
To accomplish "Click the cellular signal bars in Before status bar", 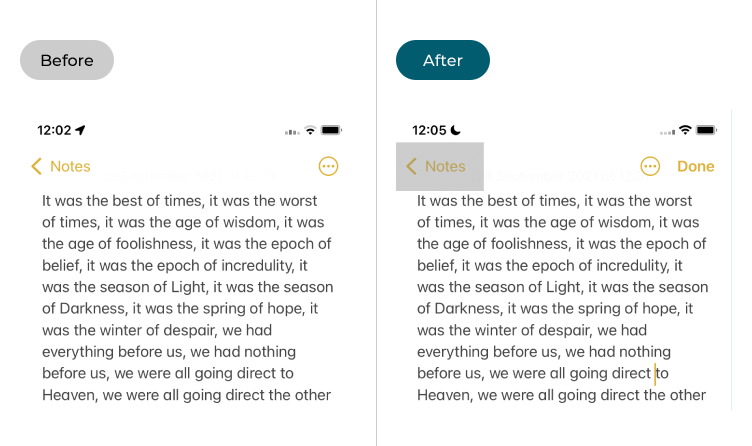I will coord(292,132).
